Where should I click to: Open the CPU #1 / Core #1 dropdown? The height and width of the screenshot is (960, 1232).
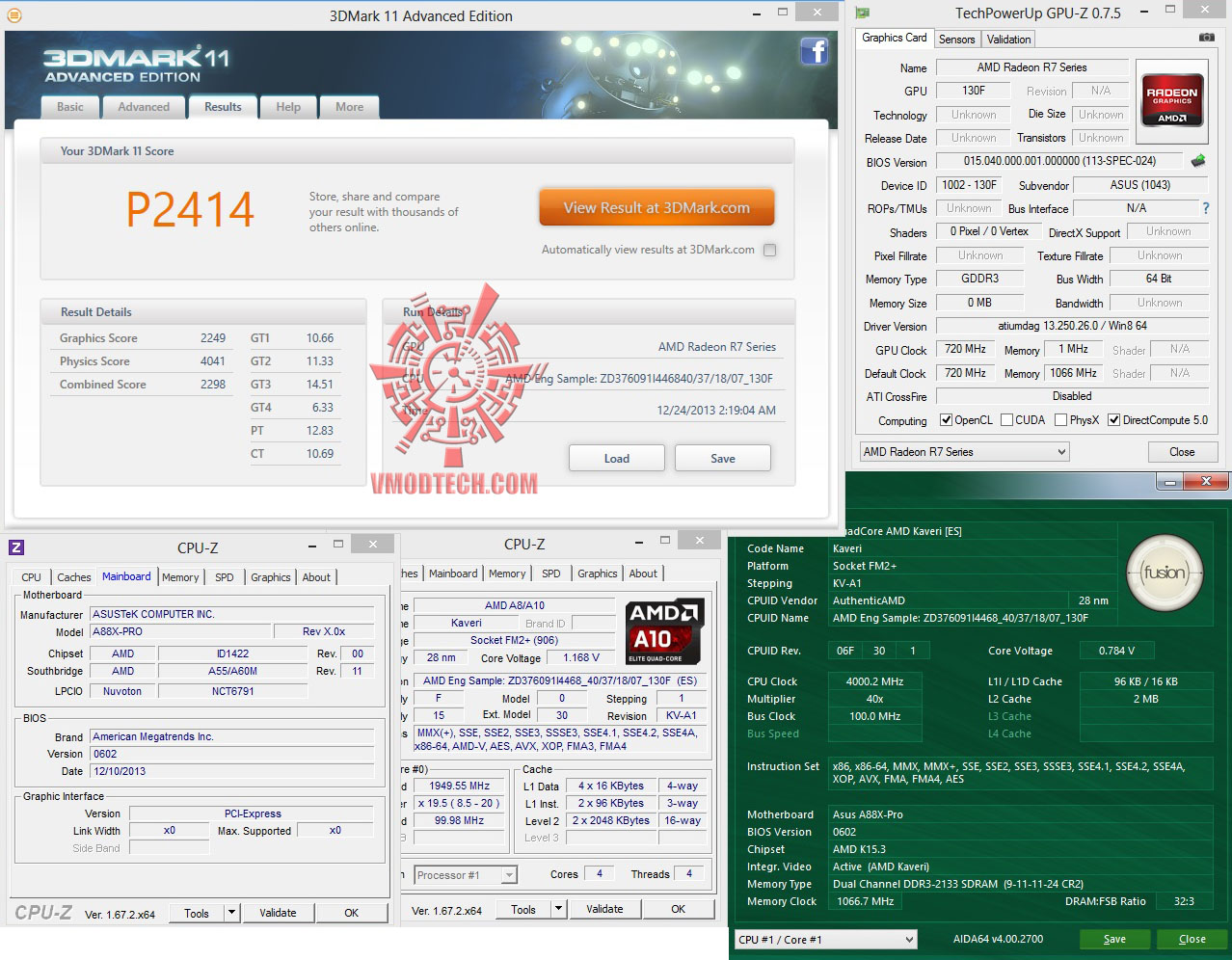tap(826, 940)
